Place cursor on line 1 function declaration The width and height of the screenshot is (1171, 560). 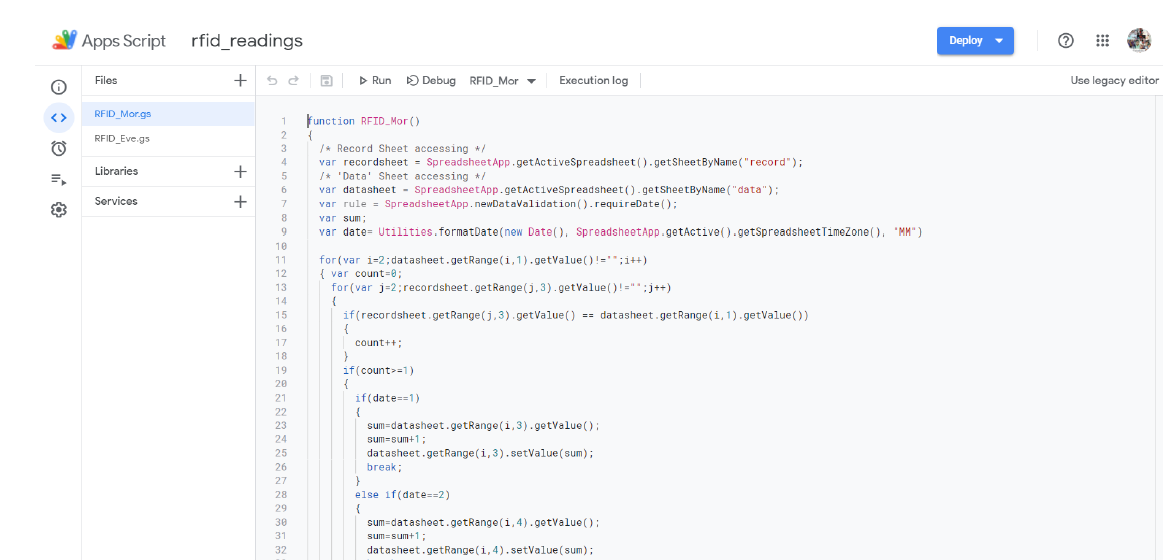[x=364, y=121]
